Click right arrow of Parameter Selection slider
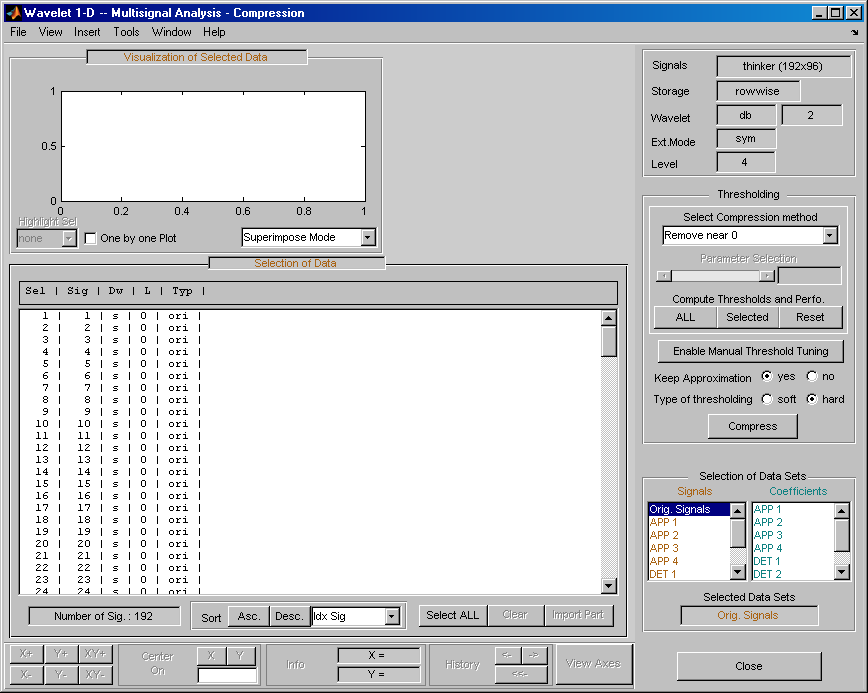The height and width of the screenshot is (693, 868). point(767,276)
